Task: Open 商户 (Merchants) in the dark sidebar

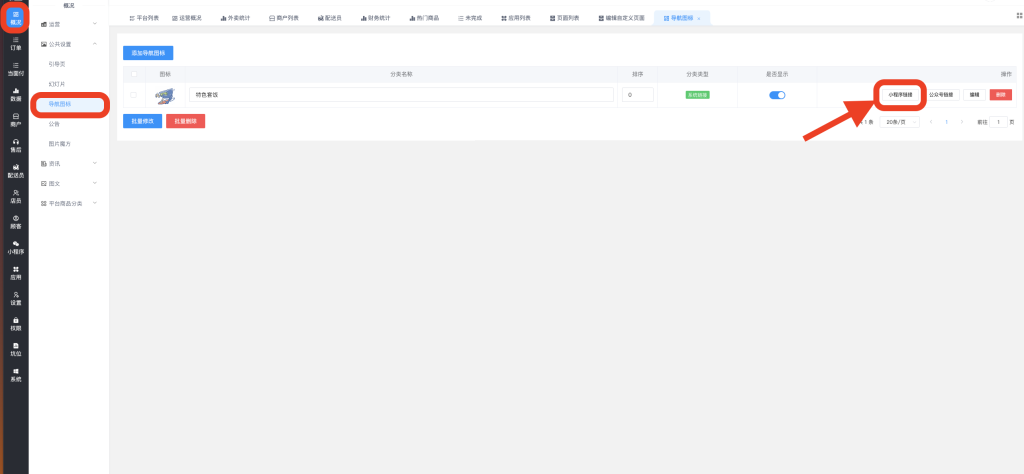Action: coord(15,120)
